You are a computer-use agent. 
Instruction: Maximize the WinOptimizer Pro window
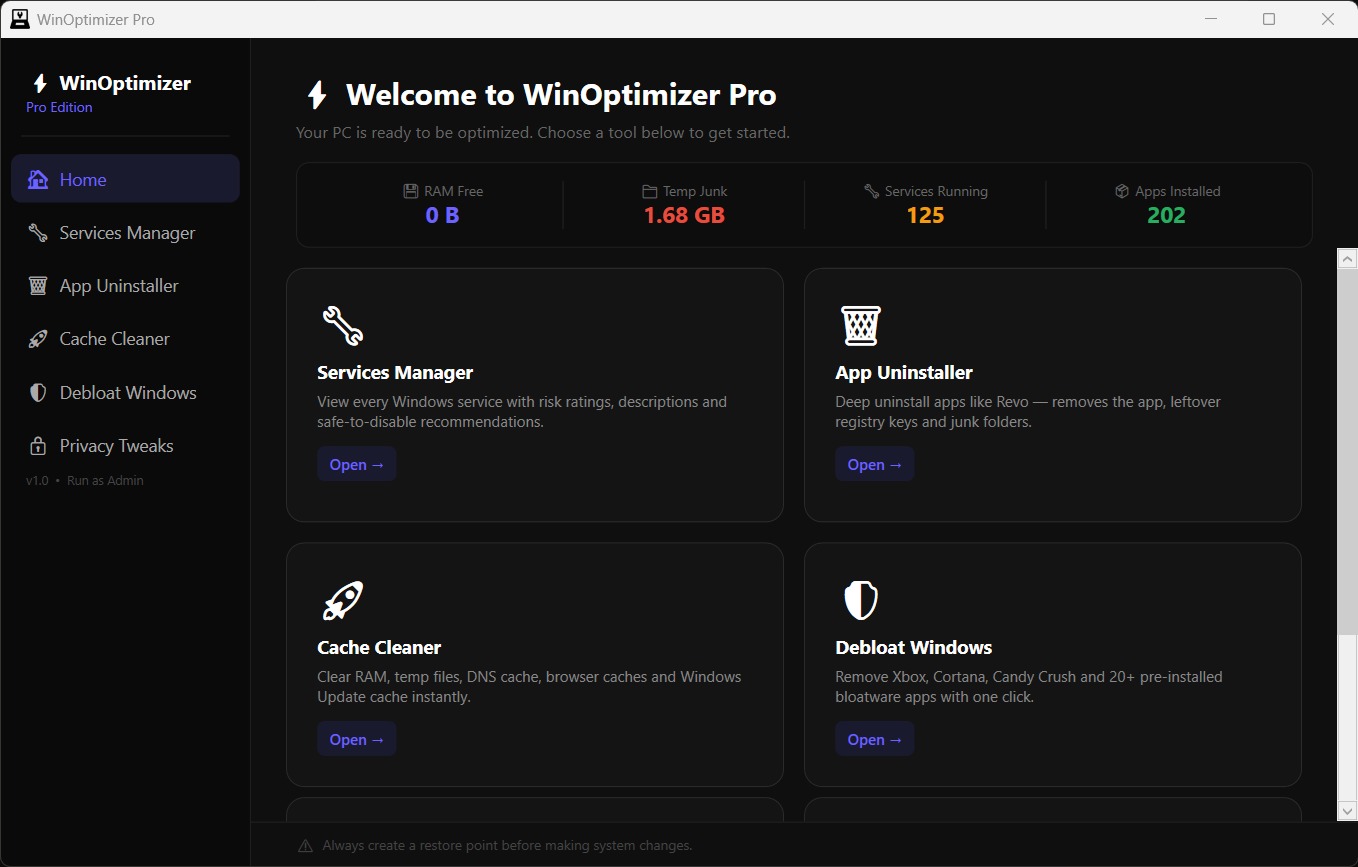[x=1269, y=19]
